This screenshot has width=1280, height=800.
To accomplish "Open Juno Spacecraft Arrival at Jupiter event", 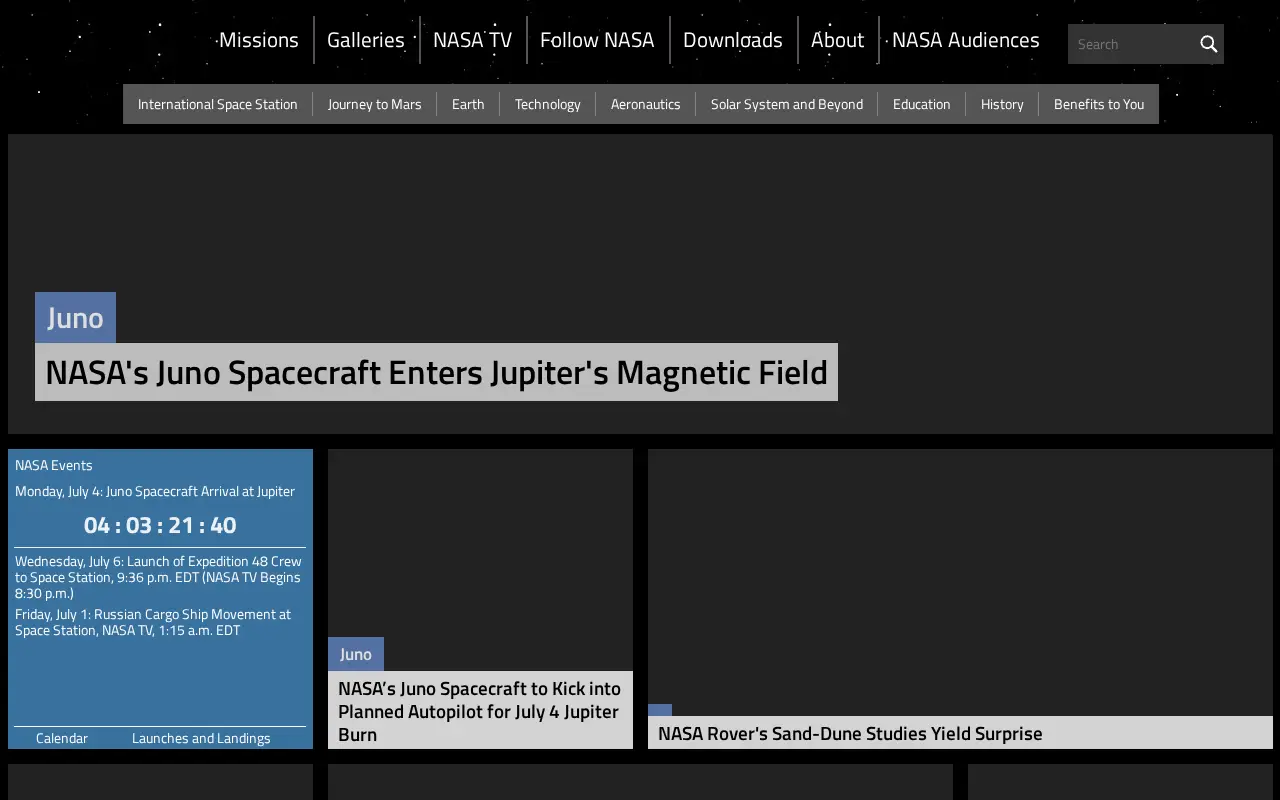I will coord(155,491).
